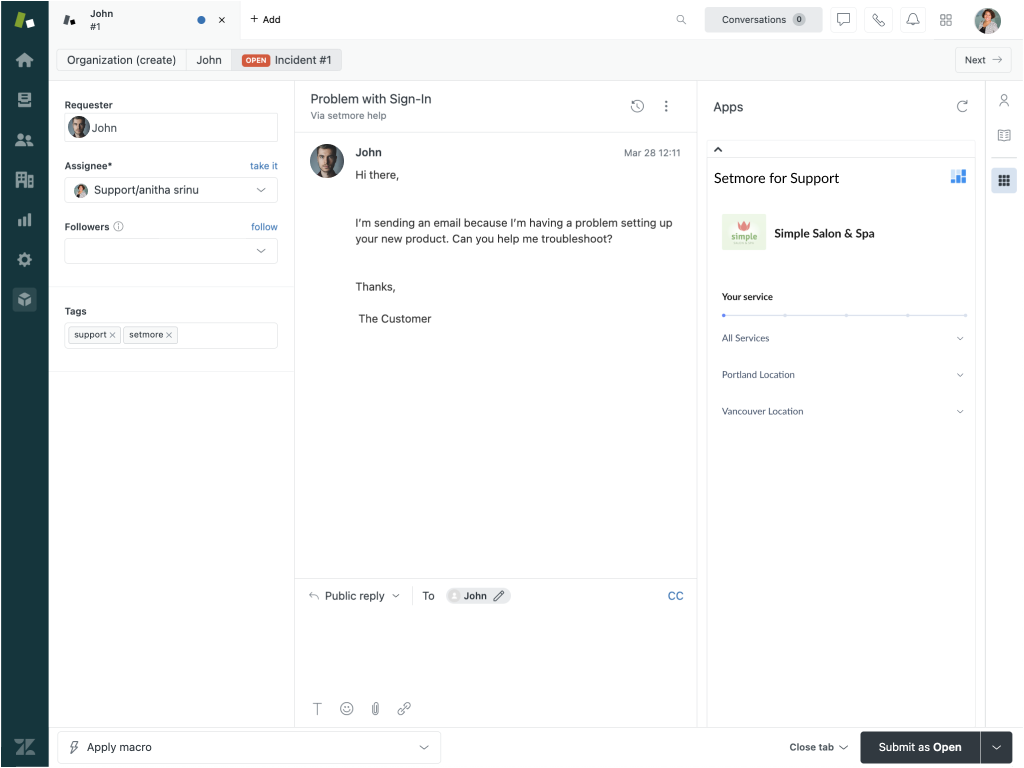Add CC recipients

pyautogui.click(x=675, y=596)
